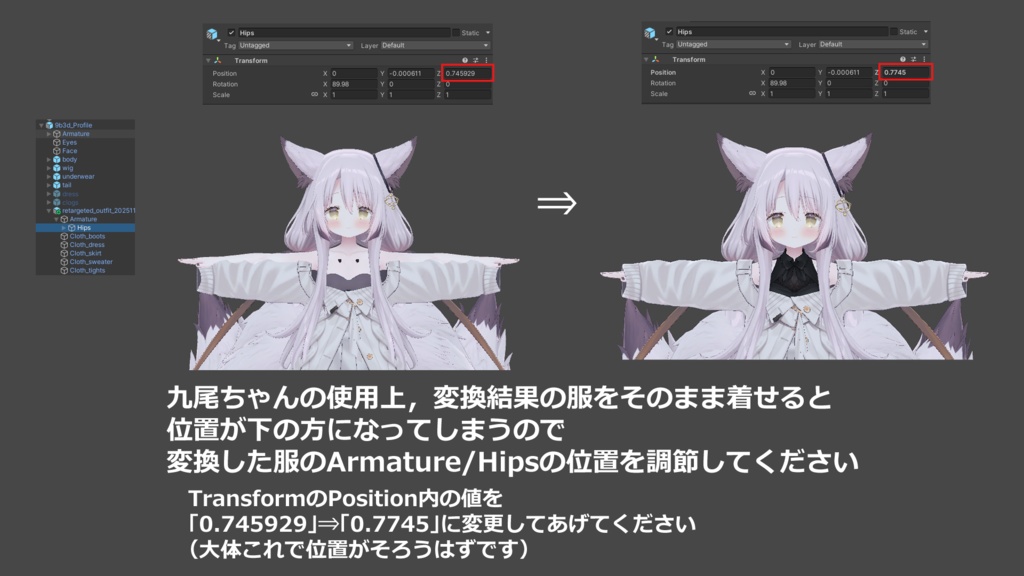Click the retargeted_outfit prefab icon in the hierarchy
Screen dimensions: 1024x576
pos(58,211)
